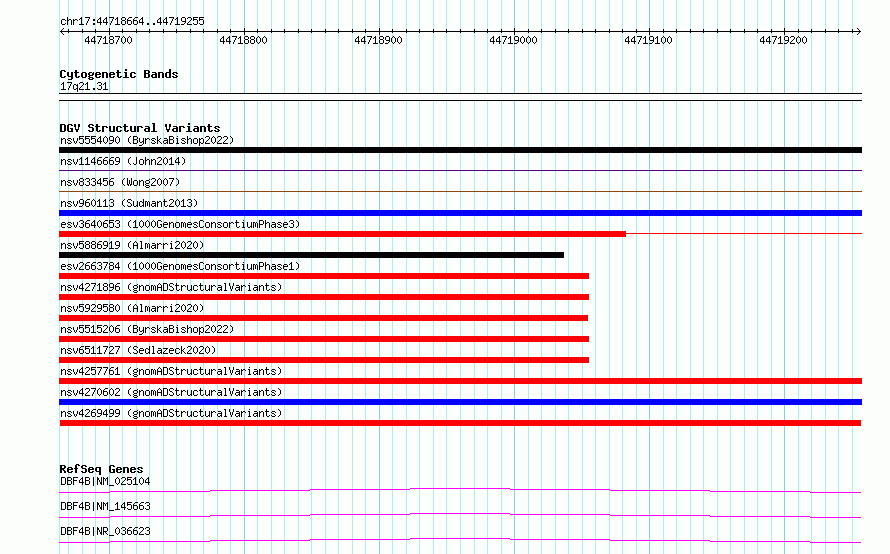
Task: Open transcript DBF4B|NR_036623 label
Action: tap(105, 531)
